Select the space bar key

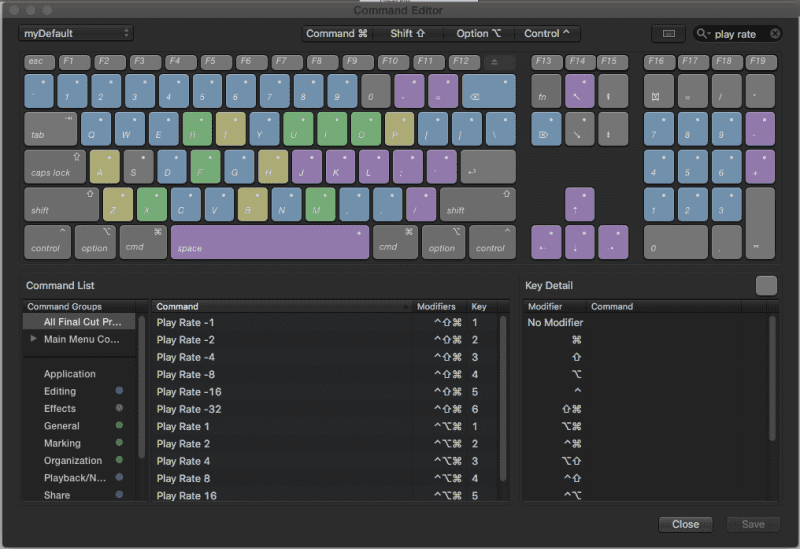pyautogui.click(x=270, y=242)
